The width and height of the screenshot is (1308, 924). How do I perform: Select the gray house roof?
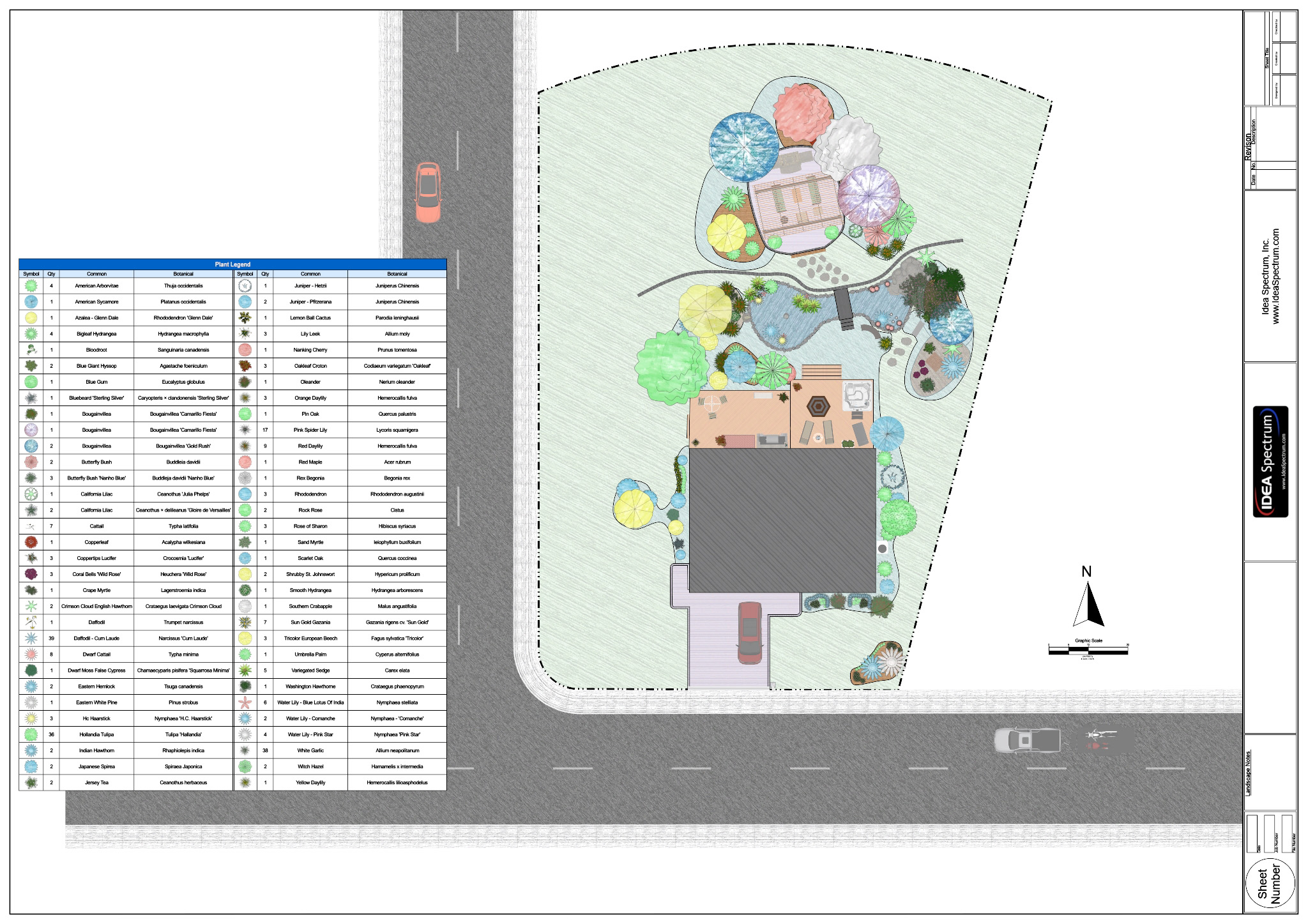tap(782, 519)
